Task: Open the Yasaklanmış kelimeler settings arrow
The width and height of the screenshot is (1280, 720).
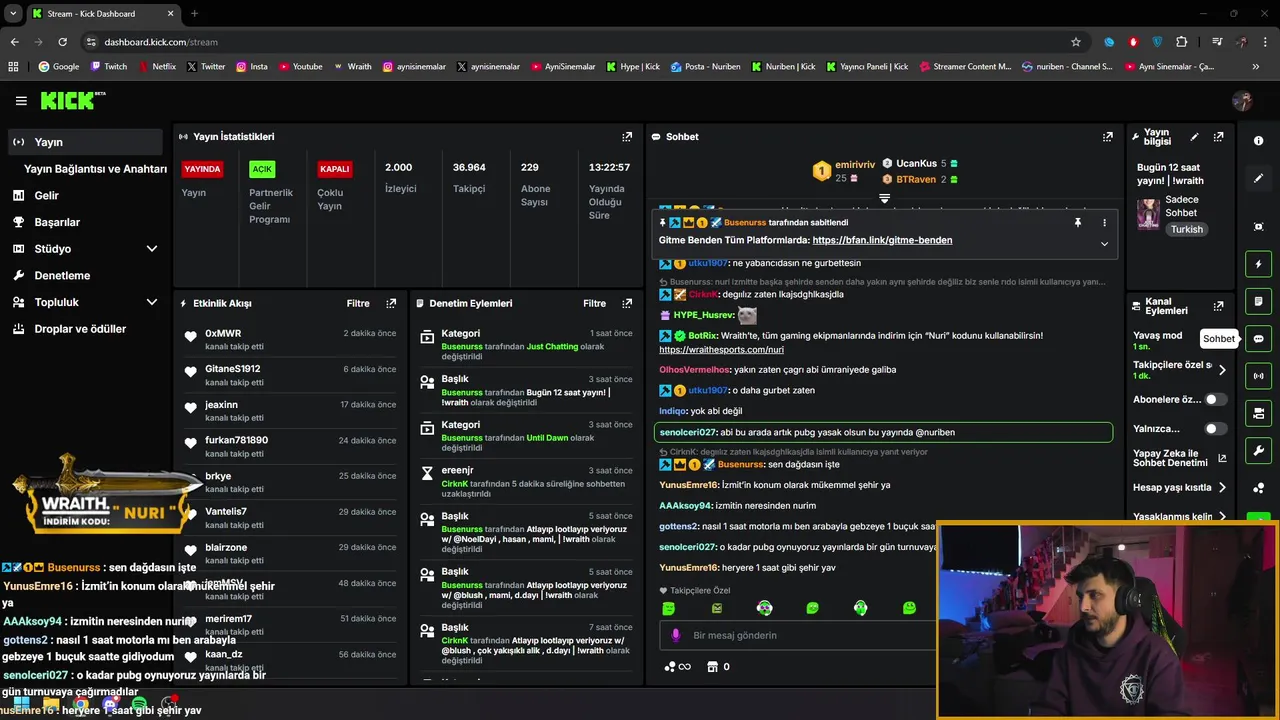Action: pos(1222,517)
